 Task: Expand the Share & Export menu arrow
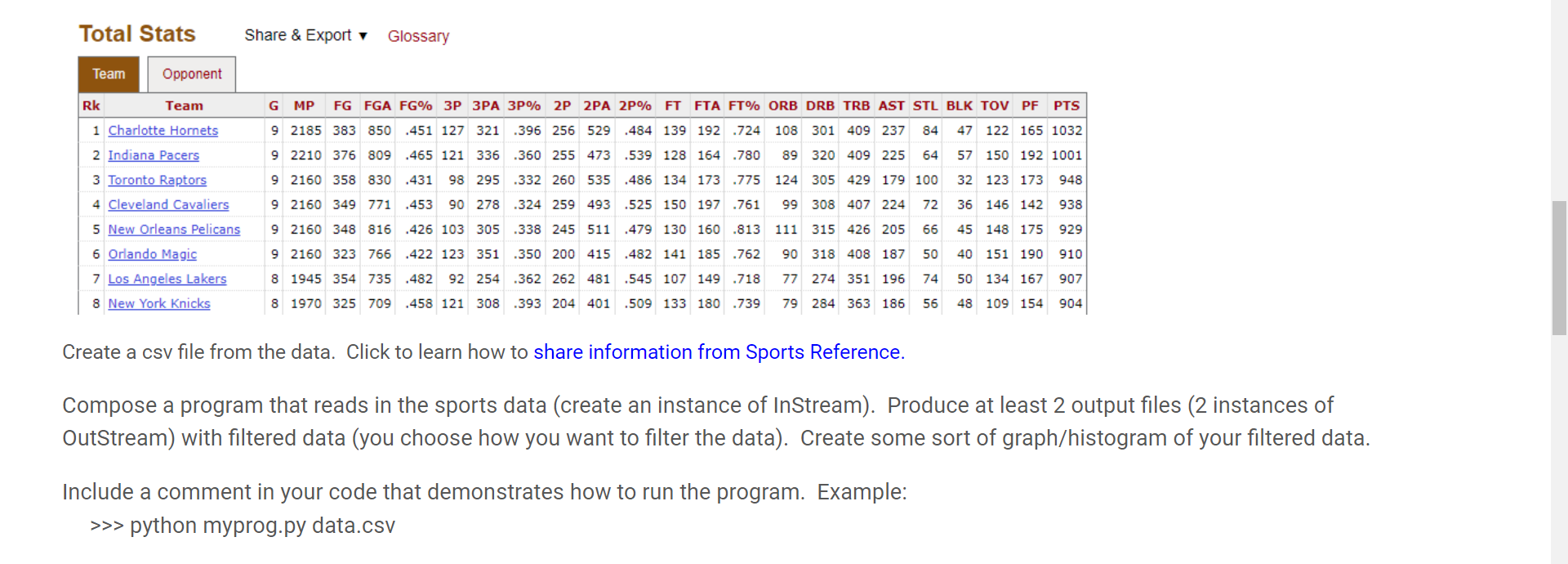tap(361, 36)
